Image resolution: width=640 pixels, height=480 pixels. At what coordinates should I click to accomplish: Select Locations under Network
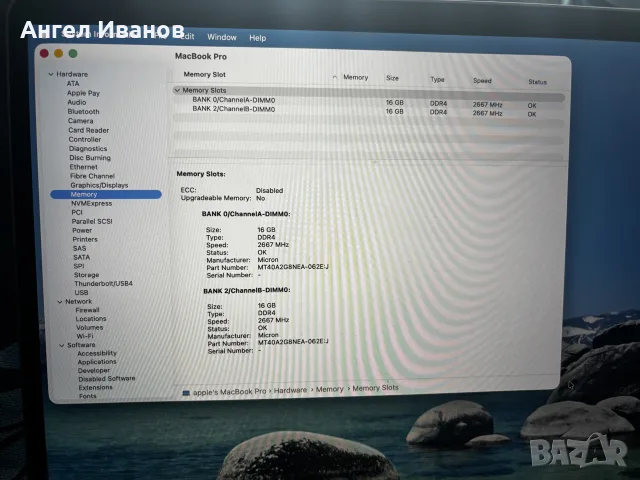[91, 319]
